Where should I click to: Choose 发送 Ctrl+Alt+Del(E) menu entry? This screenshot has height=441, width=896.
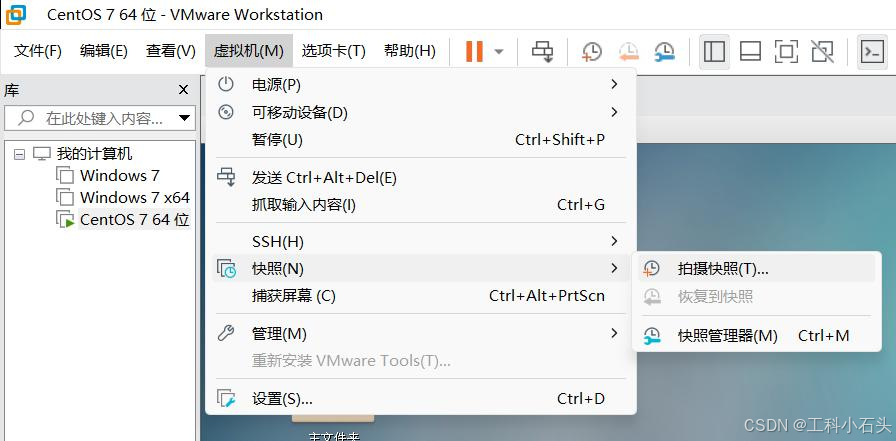tap(421, 178)
